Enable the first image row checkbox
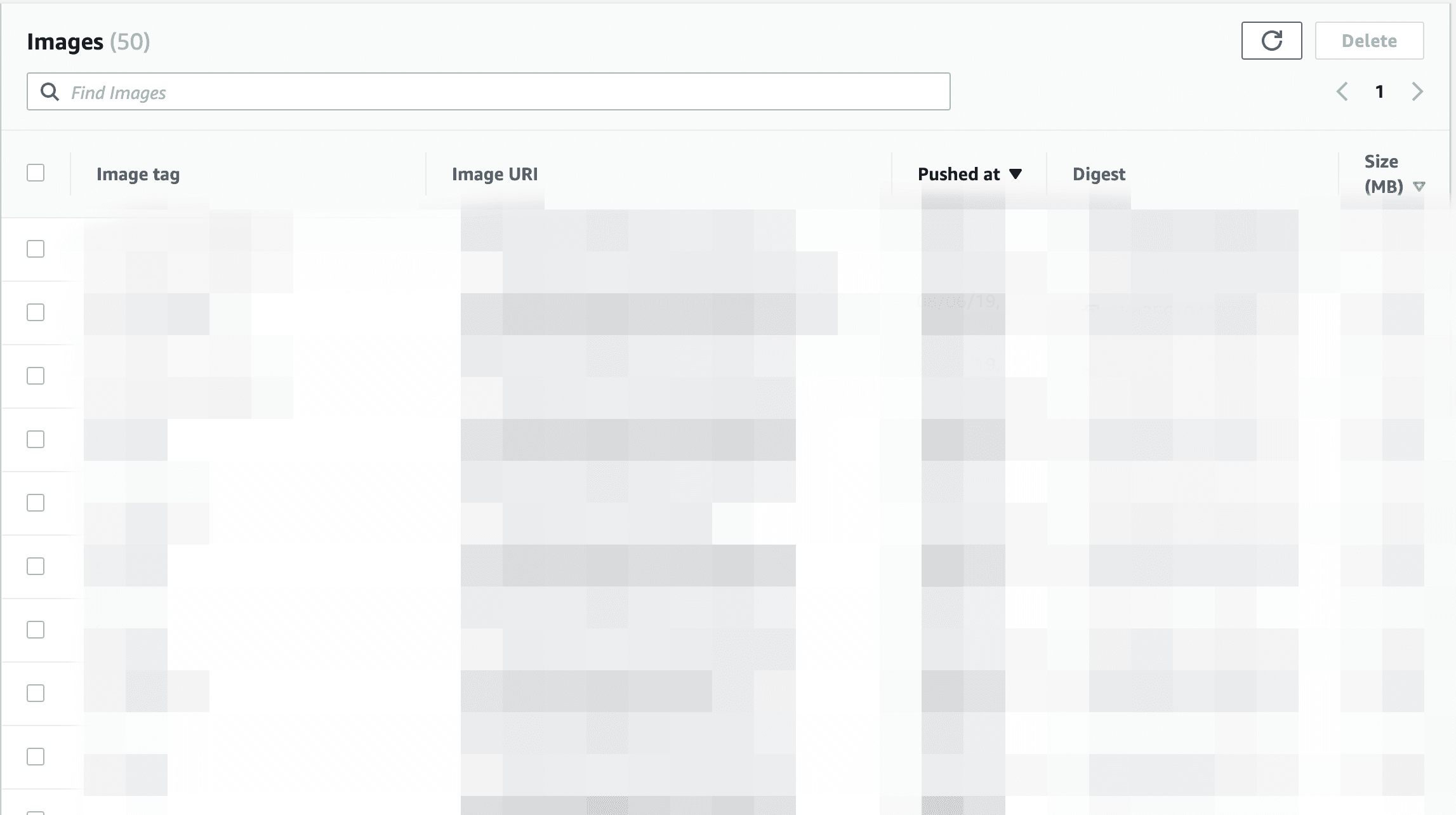The height and width of the screenshot is (815, 1456). (x=36, y=248)
